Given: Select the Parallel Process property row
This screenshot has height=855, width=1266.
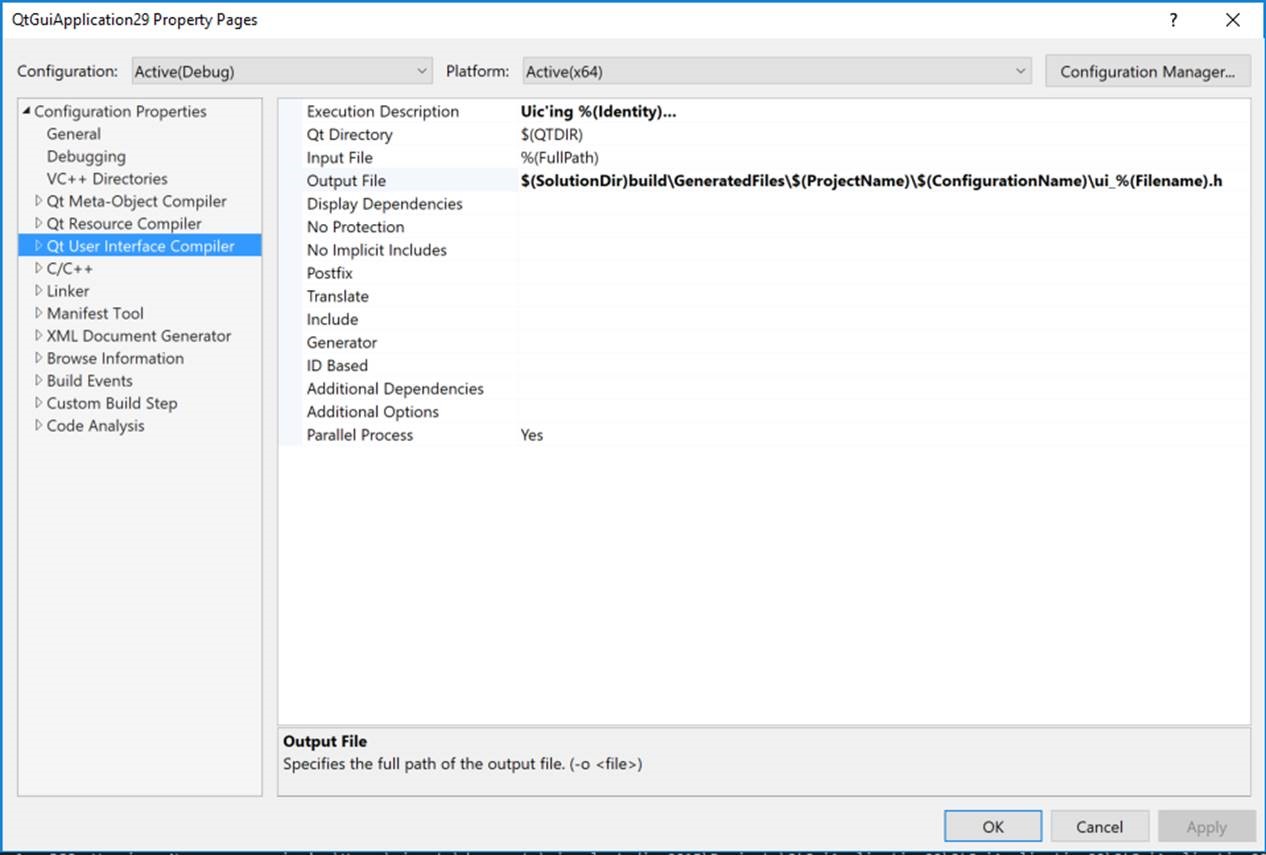Looking at the screenshot, I should pyautogui.click(x=360, y=435).
